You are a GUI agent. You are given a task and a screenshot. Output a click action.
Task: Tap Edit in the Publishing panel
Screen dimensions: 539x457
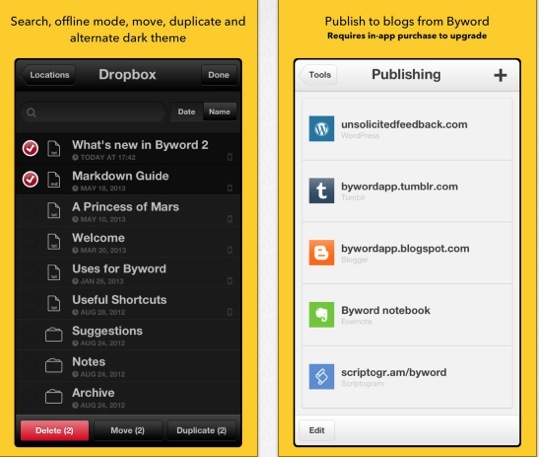(x=317, y=430)
